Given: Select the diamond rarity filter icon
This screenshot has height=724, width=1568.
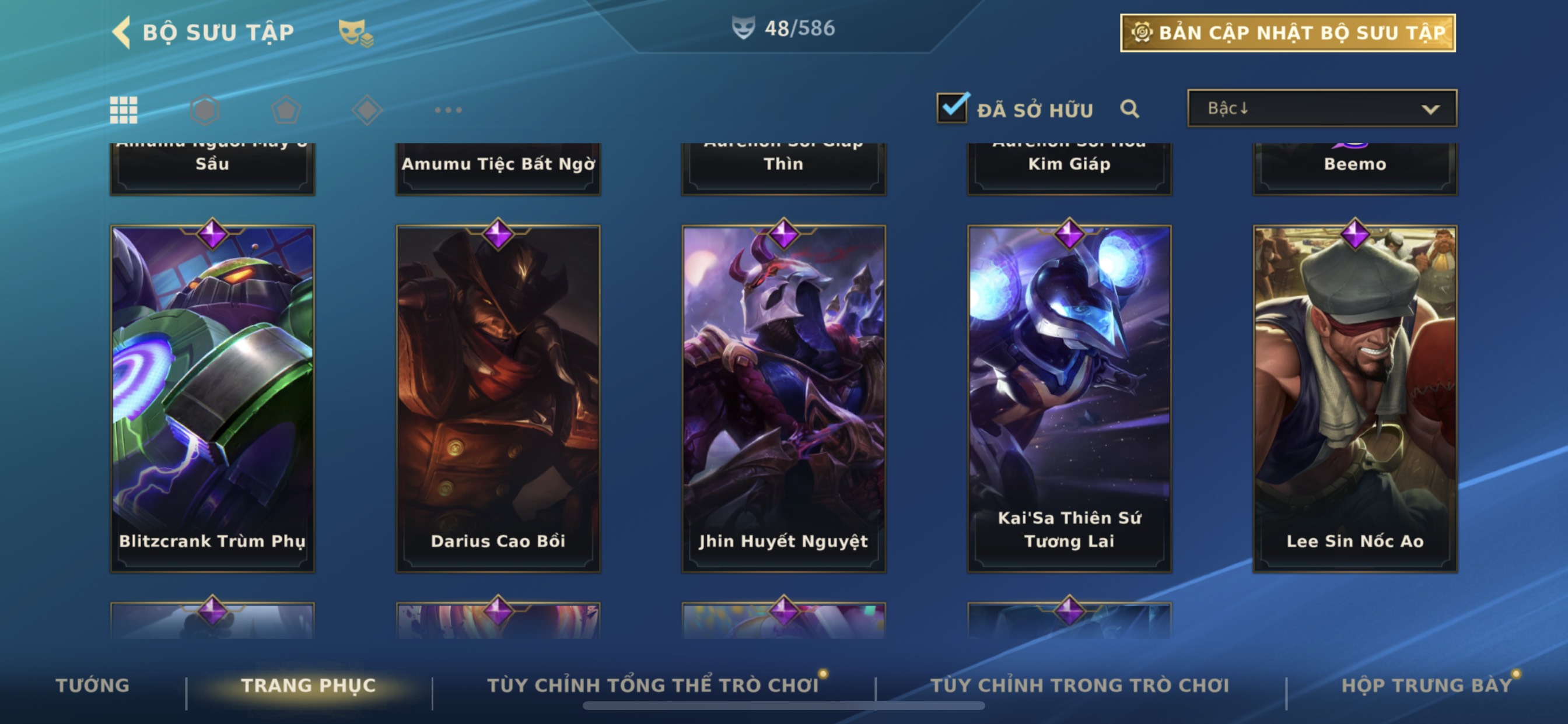Looking at the screenshot, I should pyautogui.click(x=367, y=110).
